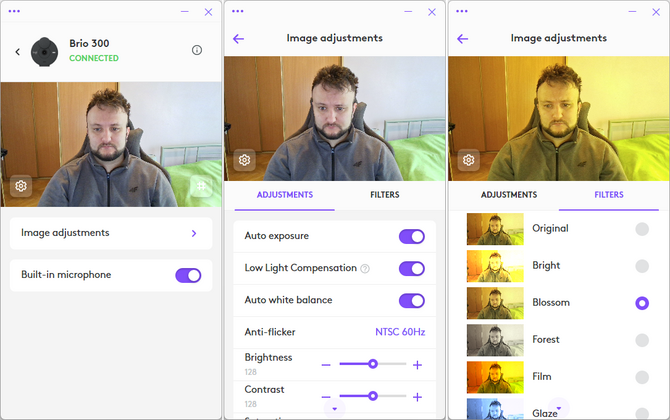This screenshot has height=420, width=670.
Task: Click Brio 300 device name
Action: click(89, 44)
